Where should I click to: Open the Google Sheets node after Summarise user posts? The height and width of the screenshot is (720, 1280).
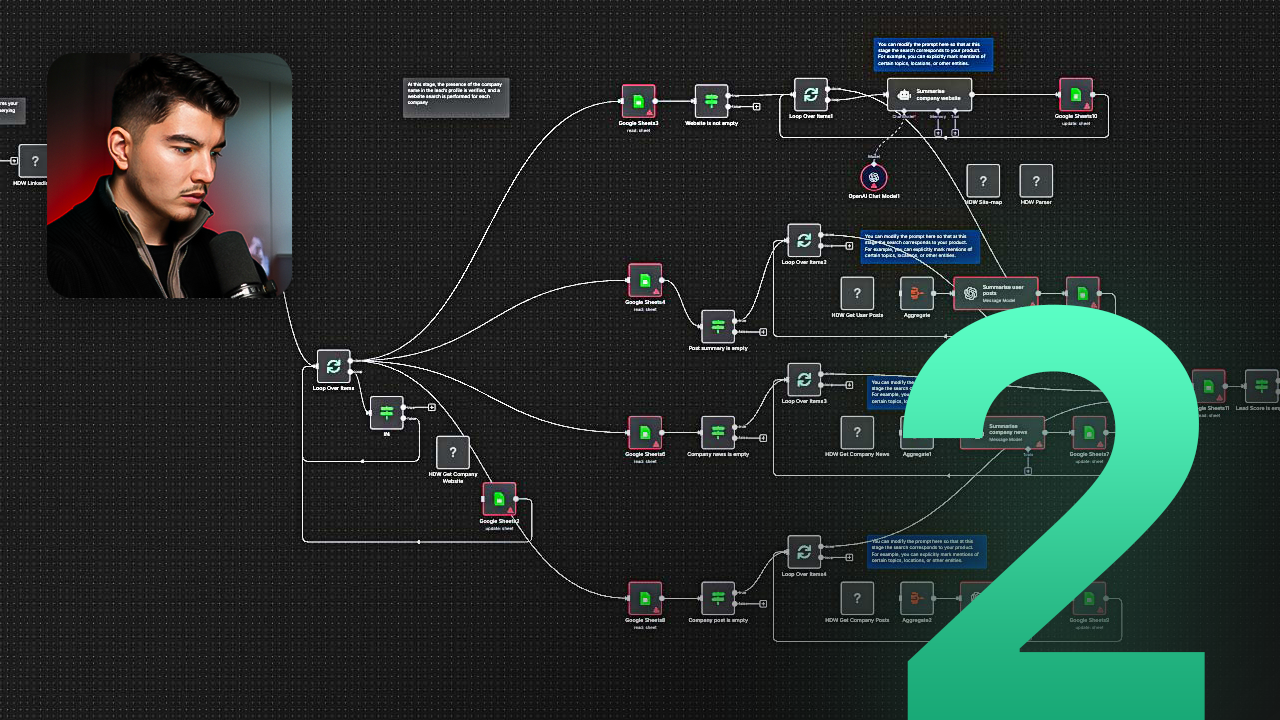click(1083, 293)
